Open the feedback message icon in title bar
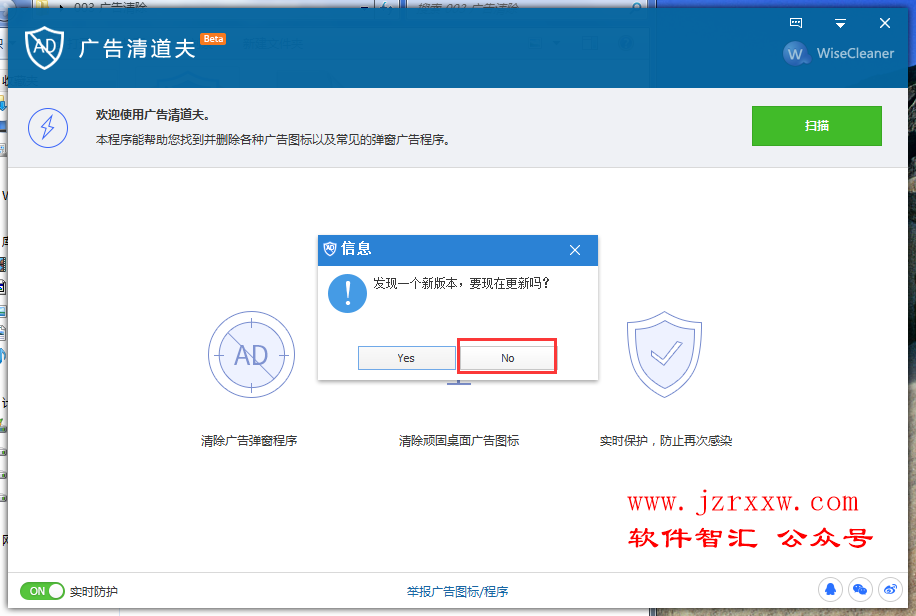Image resolution: width=916 pixels, height=616 pixels. coord(796,23)
